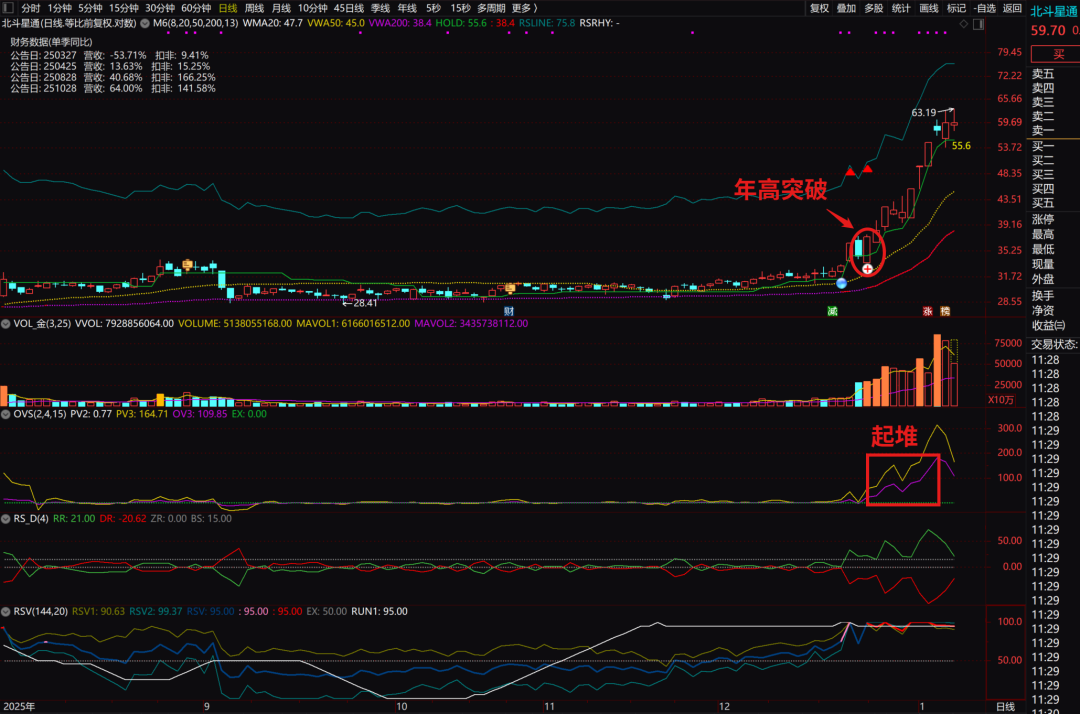Switch to 月线 monthly period
The image size is (1080, 714).
[x=281, y=8]
